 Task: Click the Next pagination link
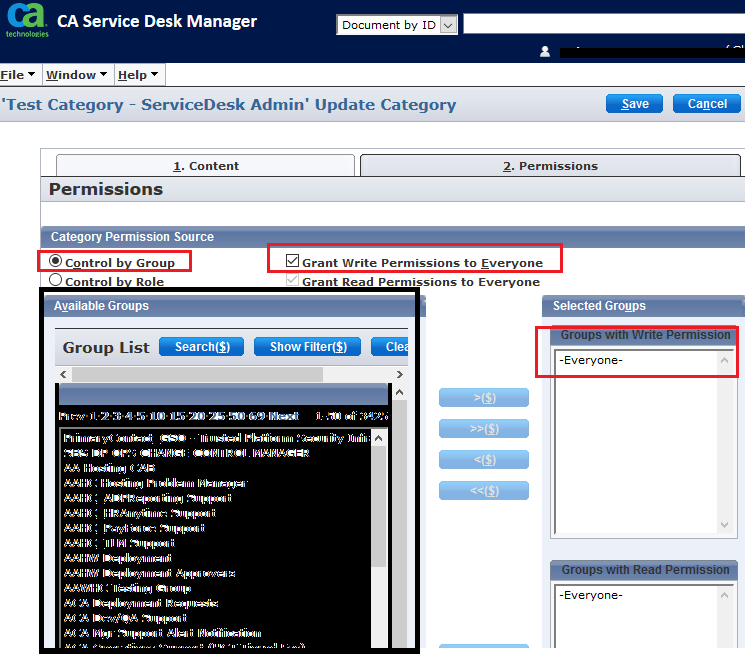tap(284, 416)
